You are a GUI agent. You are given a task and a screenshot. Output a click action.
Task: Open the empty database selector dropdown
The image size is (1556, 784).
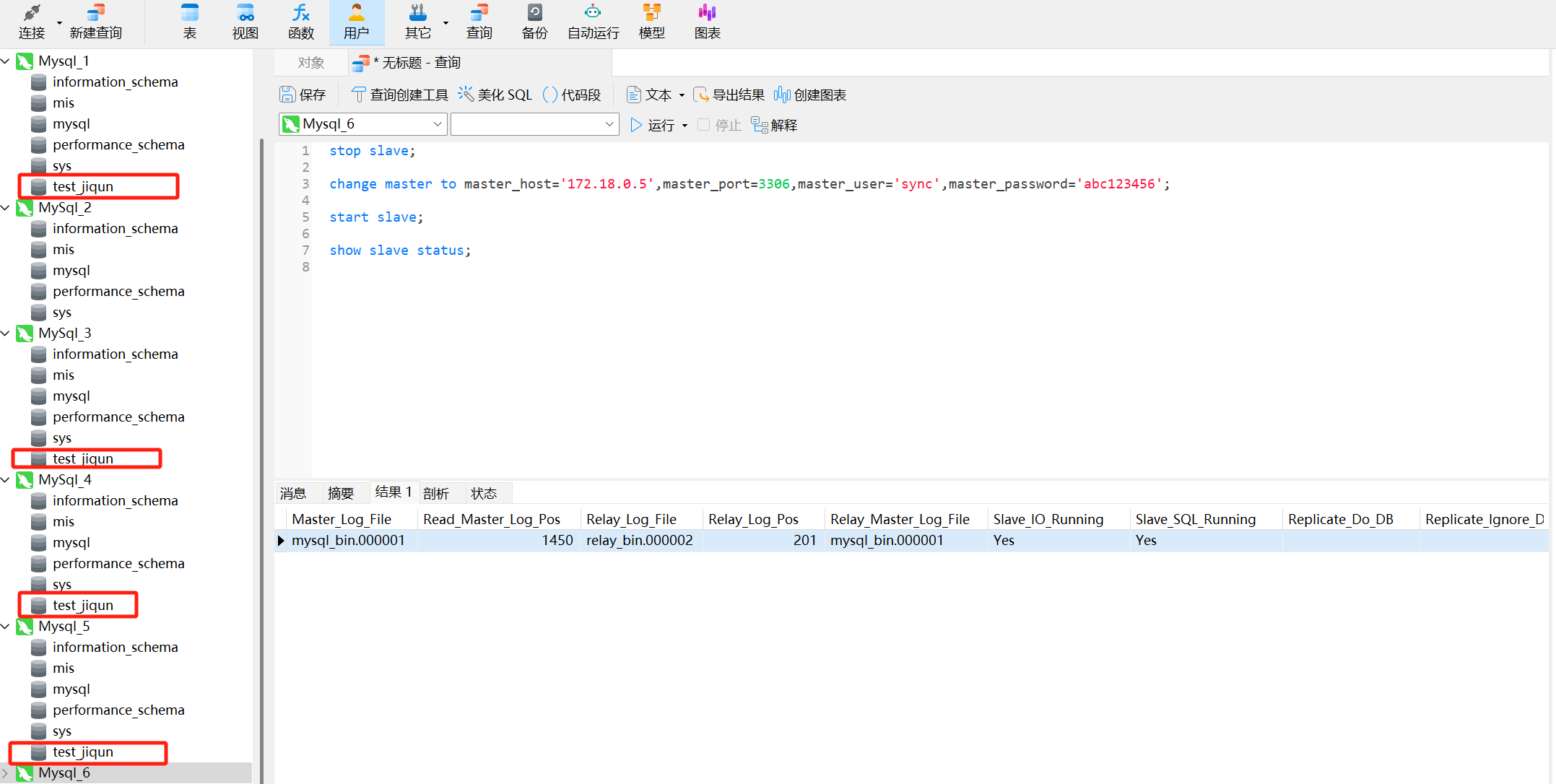tap(609, 124)
